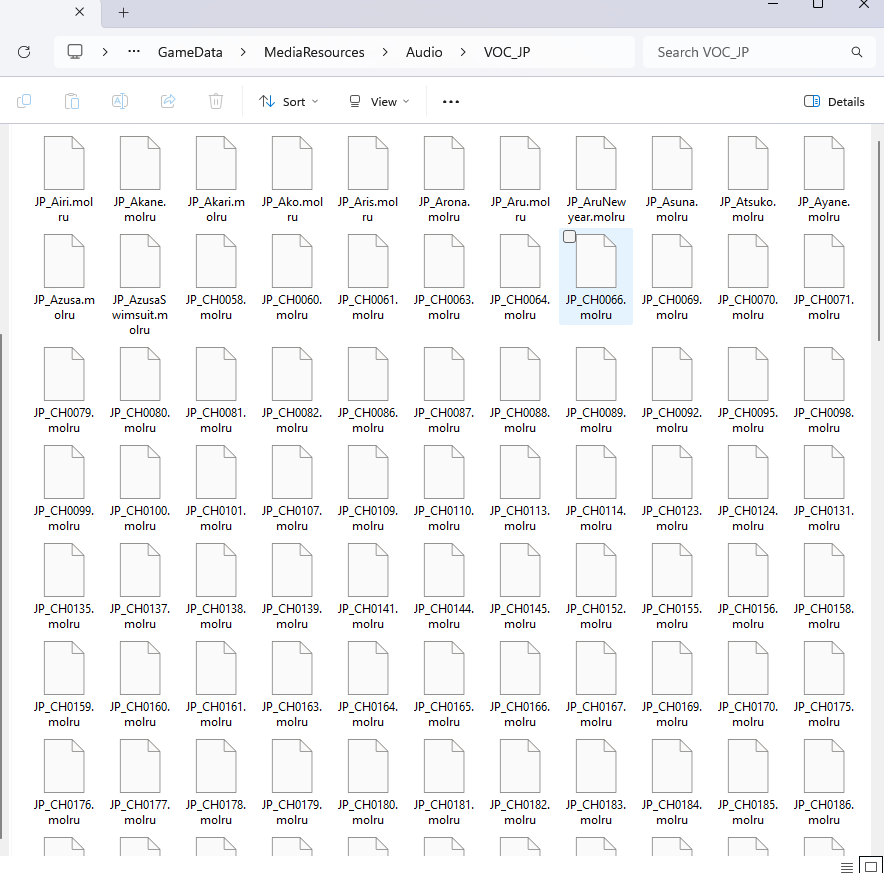
Task: Select file JP_CH0186.molru
Action: 824,783
